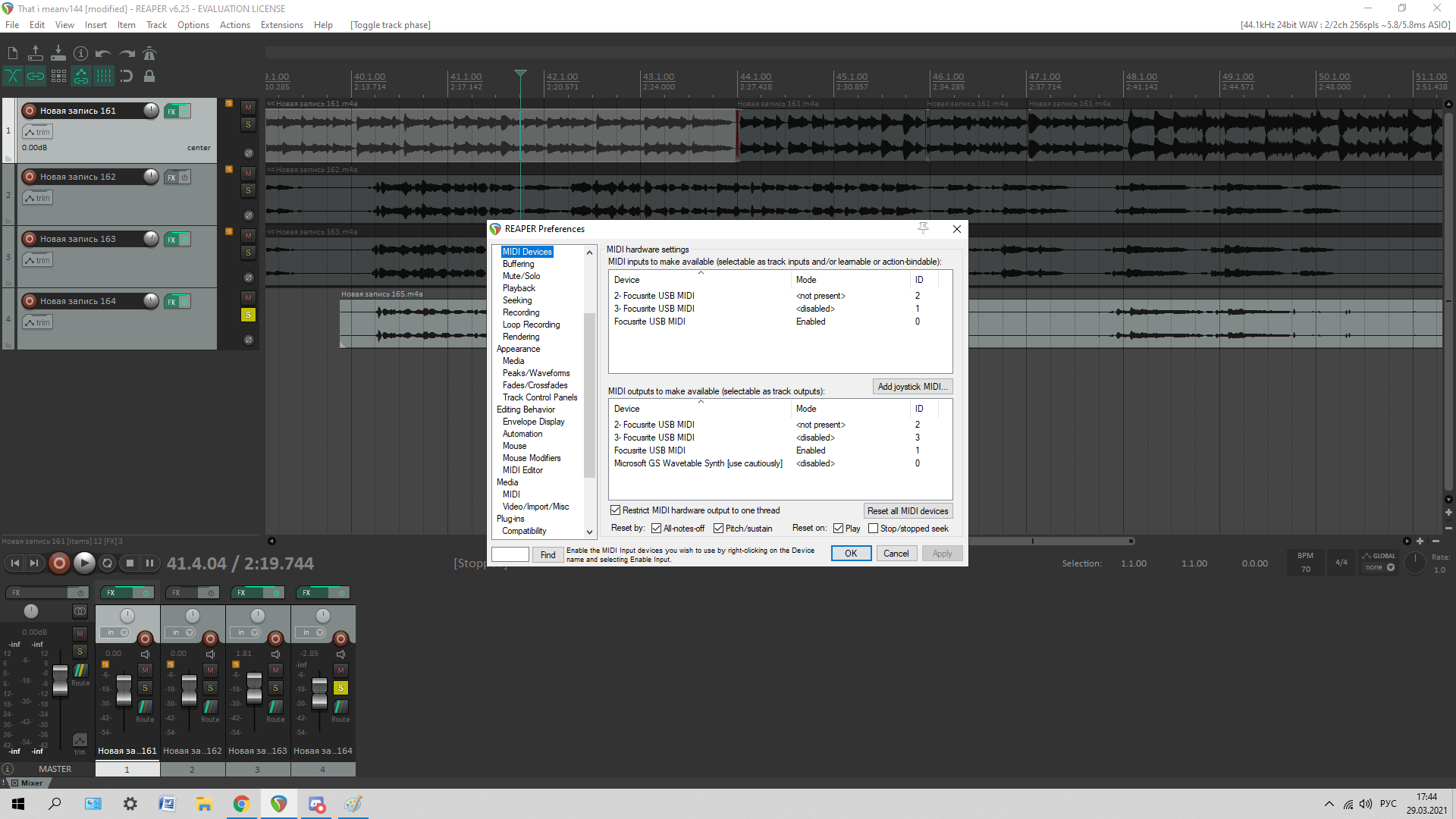Expand the Plug-ins section in preferences
The height and width of the screenshot is (819, 1456).
click(510, 518)
